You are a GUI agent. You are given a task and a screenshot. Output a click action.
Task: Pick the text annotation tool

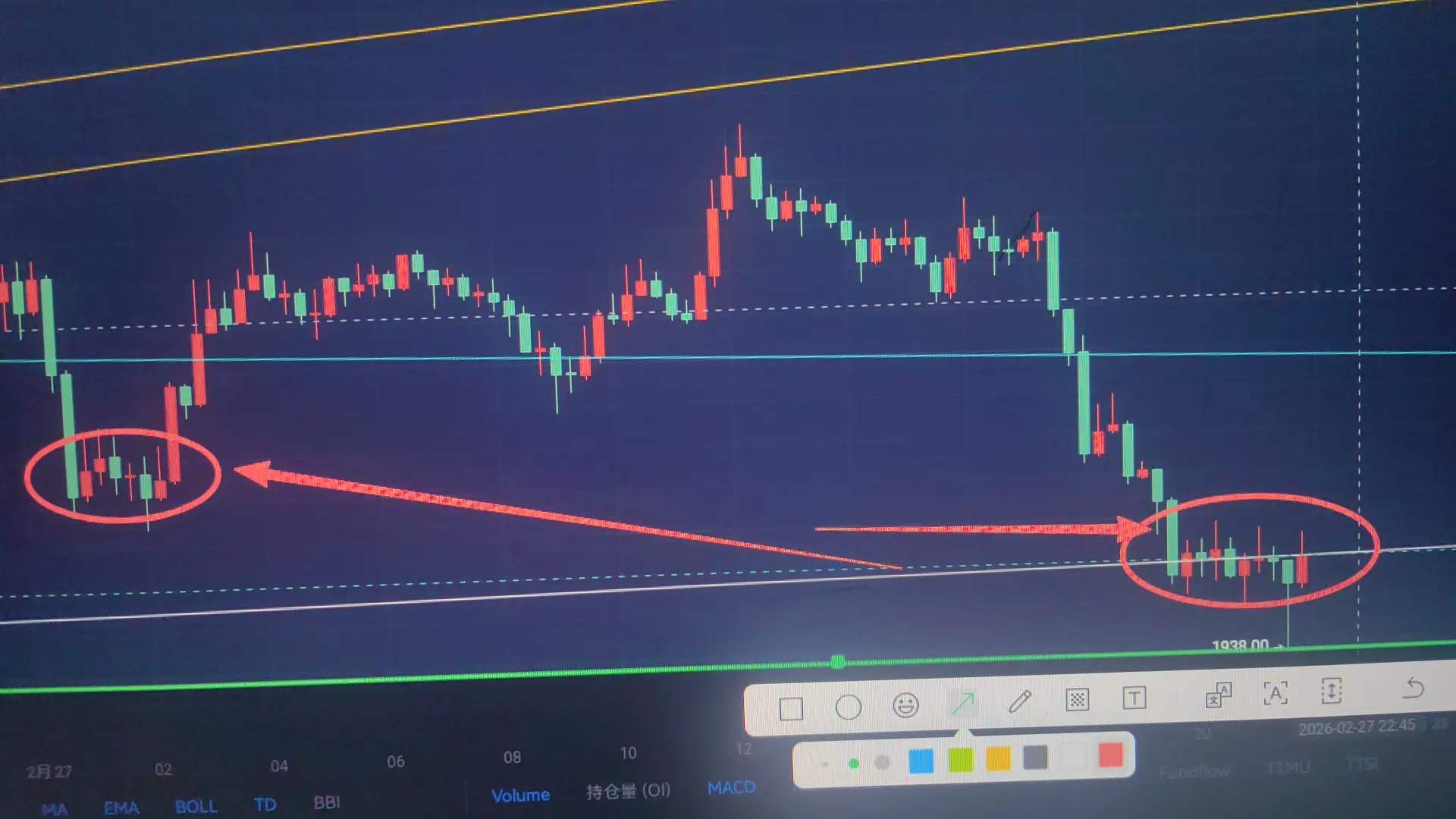pos(1134,698)
